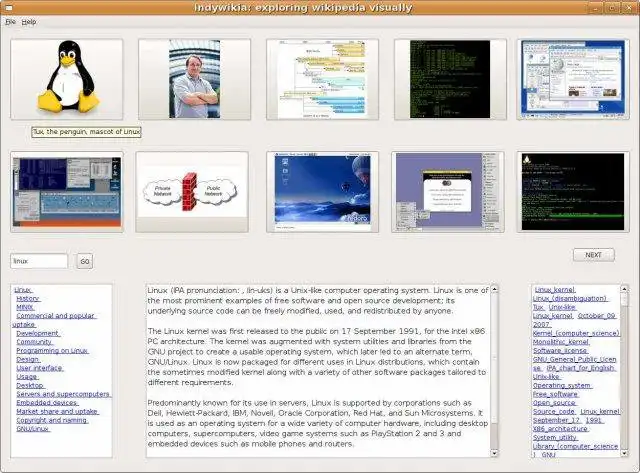Viewport: 640px width, 473px height.
Task: Open Operating system related link
Action: (x=562, y=385)
